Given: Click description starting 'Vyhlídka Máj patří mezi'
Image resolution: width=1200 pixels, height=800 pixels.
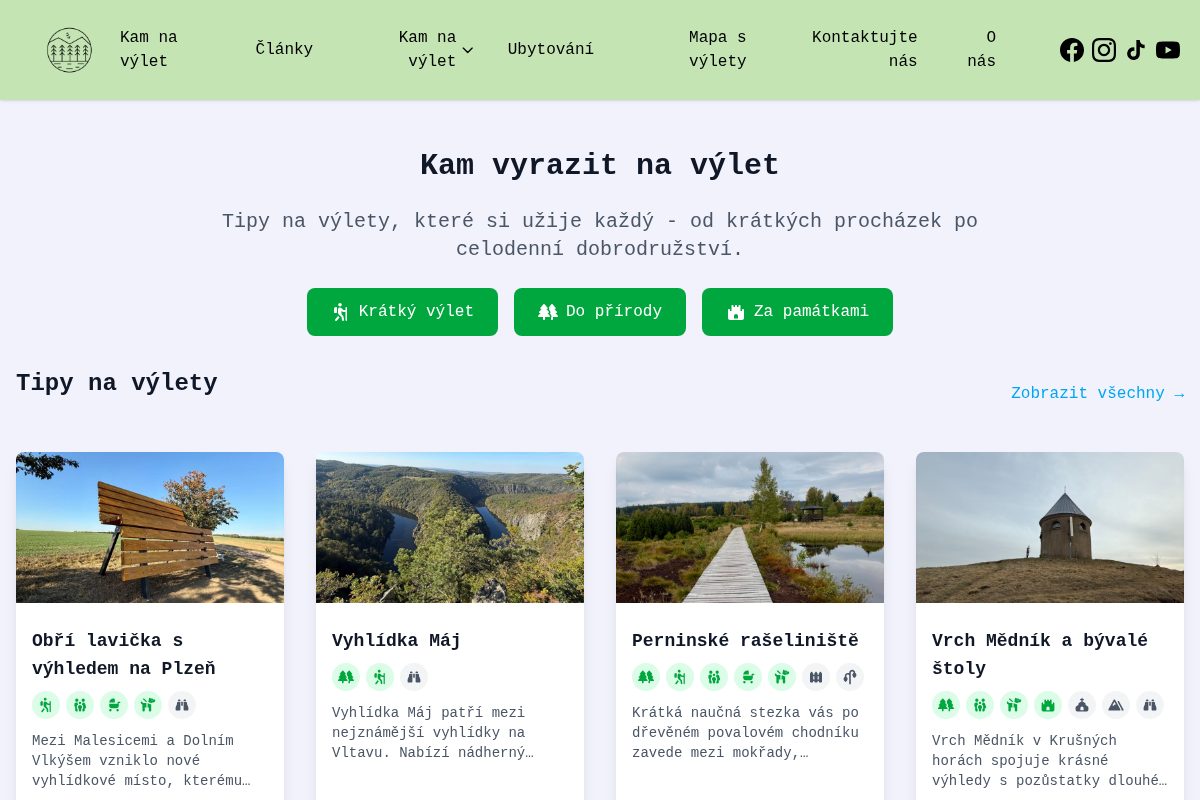Looking at the screenshot, I should pos(432,733).
